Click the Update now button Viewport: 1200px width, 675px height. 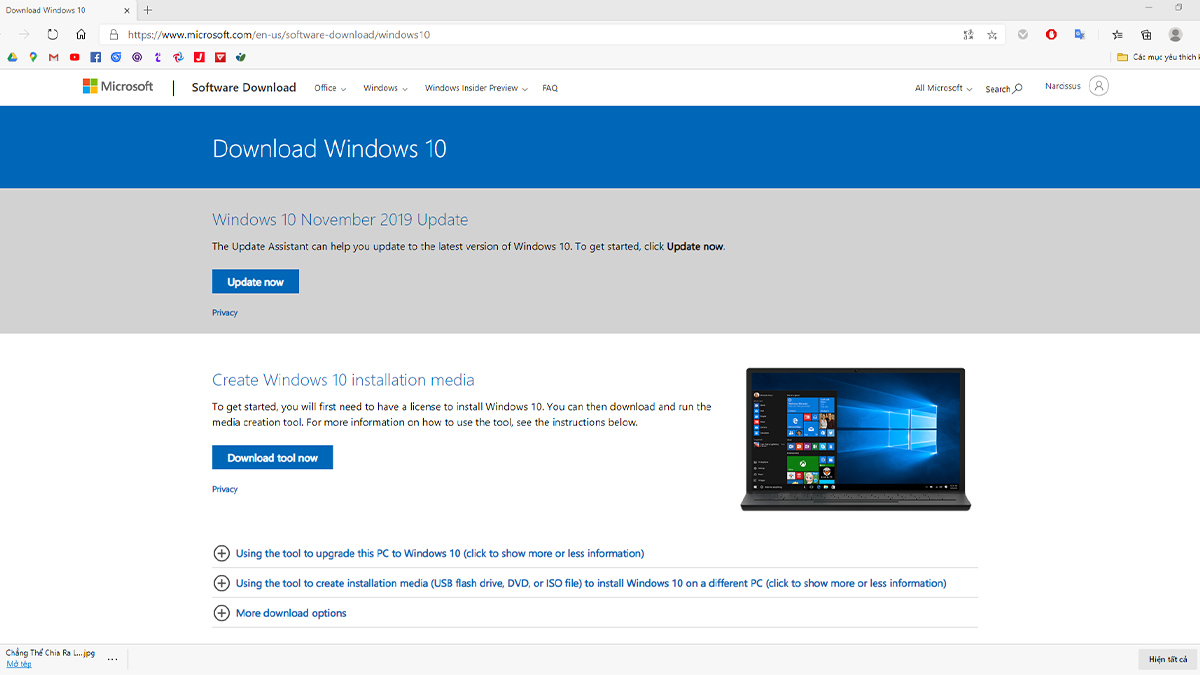255,282
